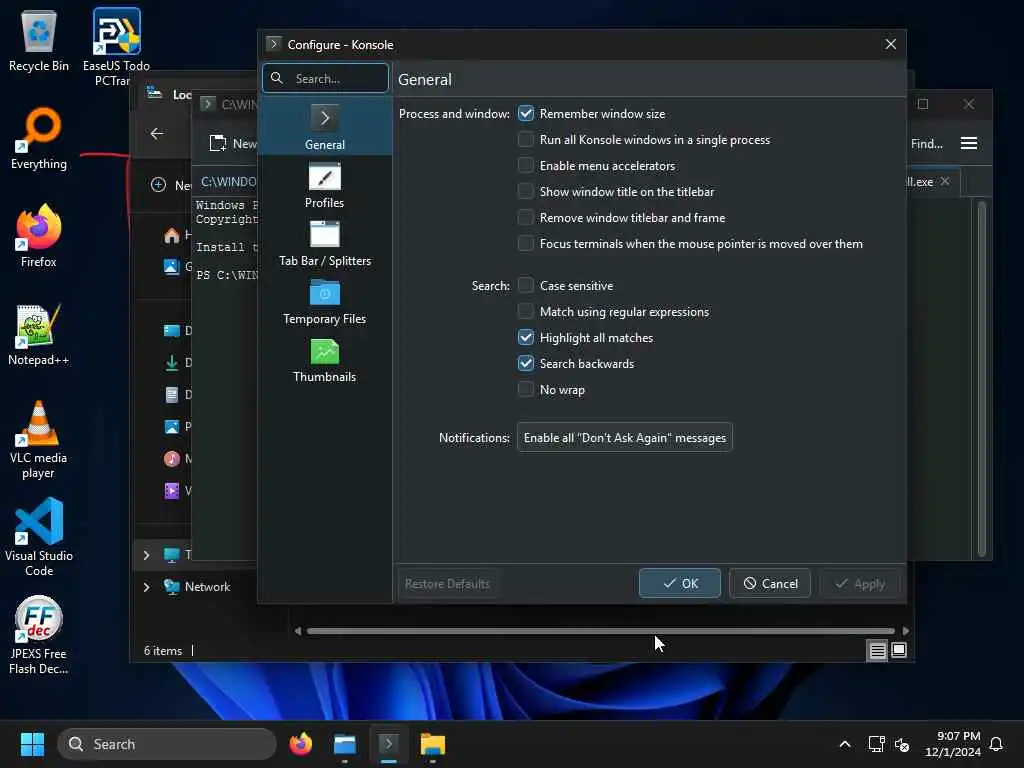Image resolution: width=1024 pixels, height=768 pixels.
Task: Click OK in Configure dialog
Action: 679,583
